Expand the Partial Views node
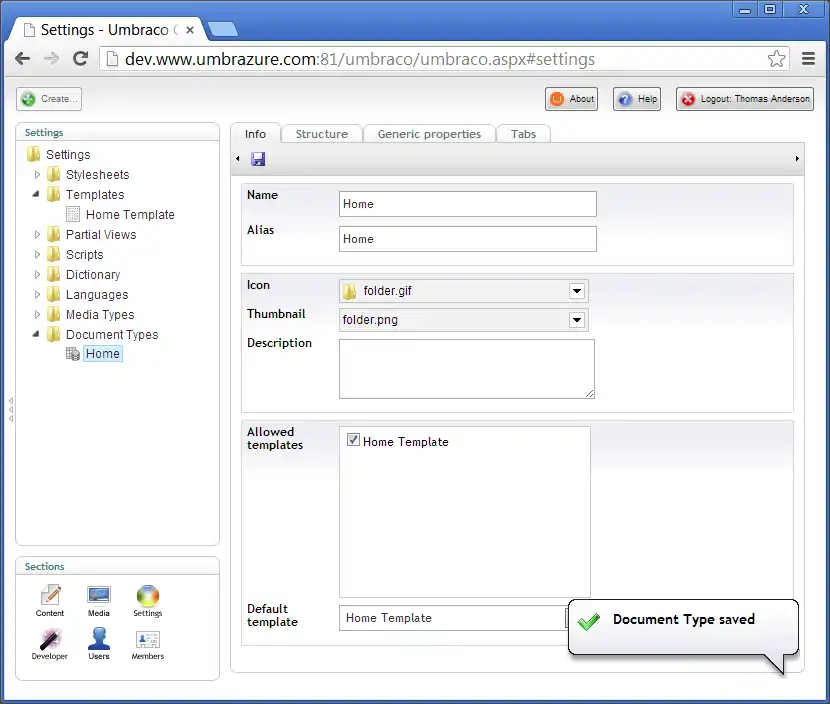 click(37, 234)
